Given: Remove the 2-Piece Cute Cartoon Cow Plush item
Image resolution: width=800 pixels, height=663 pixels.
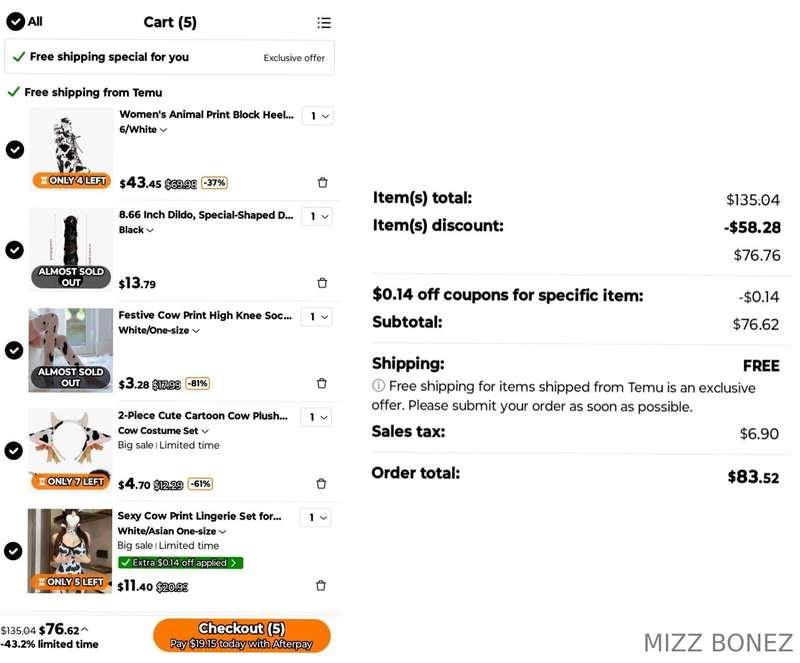Looking at the screenshot, I should [321, 483].
